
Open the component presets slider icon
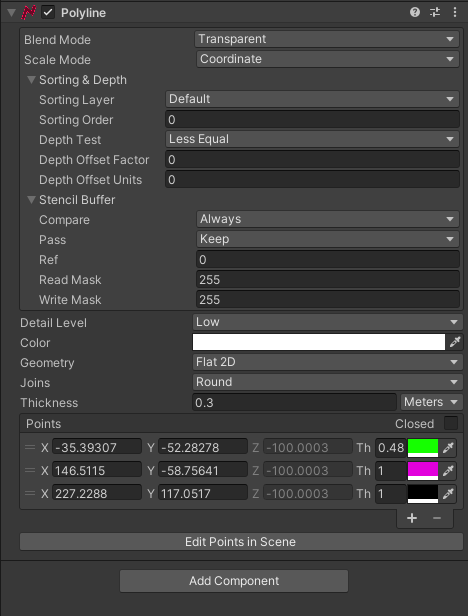[435, 12]
